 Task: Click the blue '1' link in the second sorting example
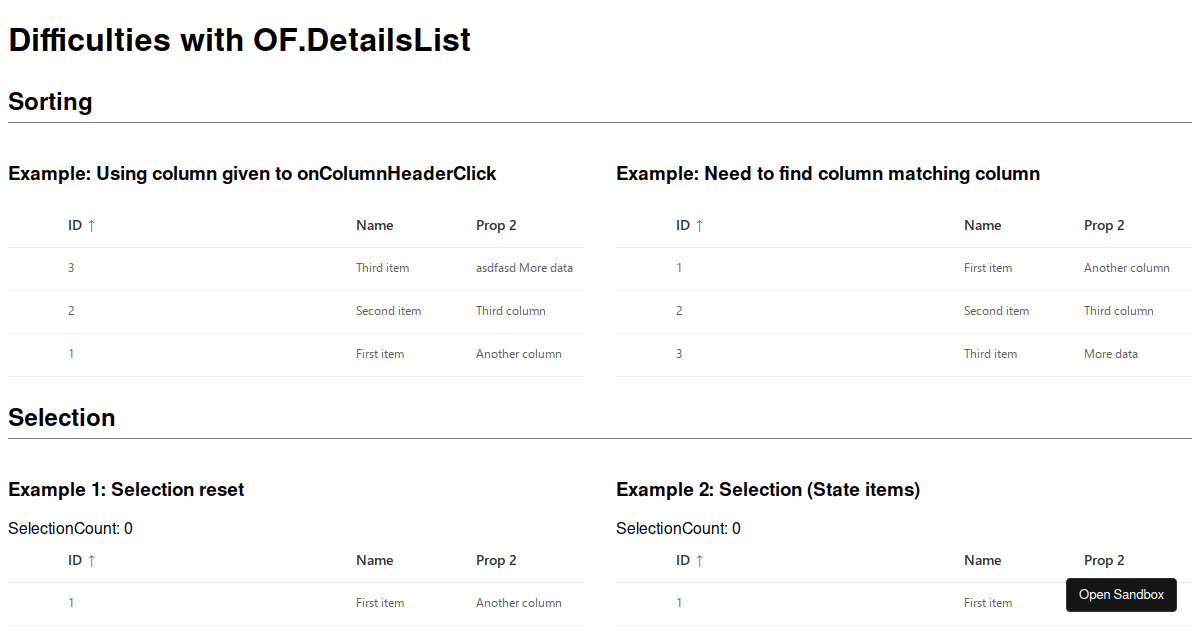[679, 268]
